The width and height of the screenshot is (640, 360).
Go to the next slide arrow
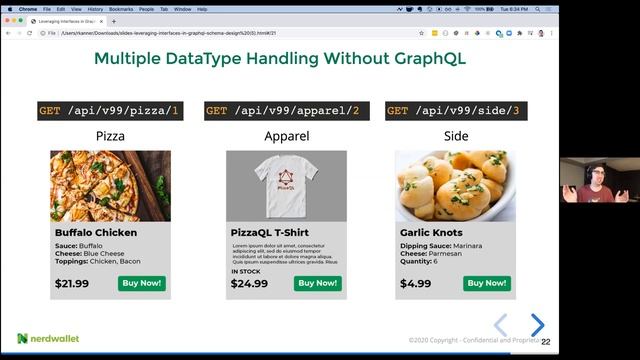pyautogui.click(x=538, y=325)
